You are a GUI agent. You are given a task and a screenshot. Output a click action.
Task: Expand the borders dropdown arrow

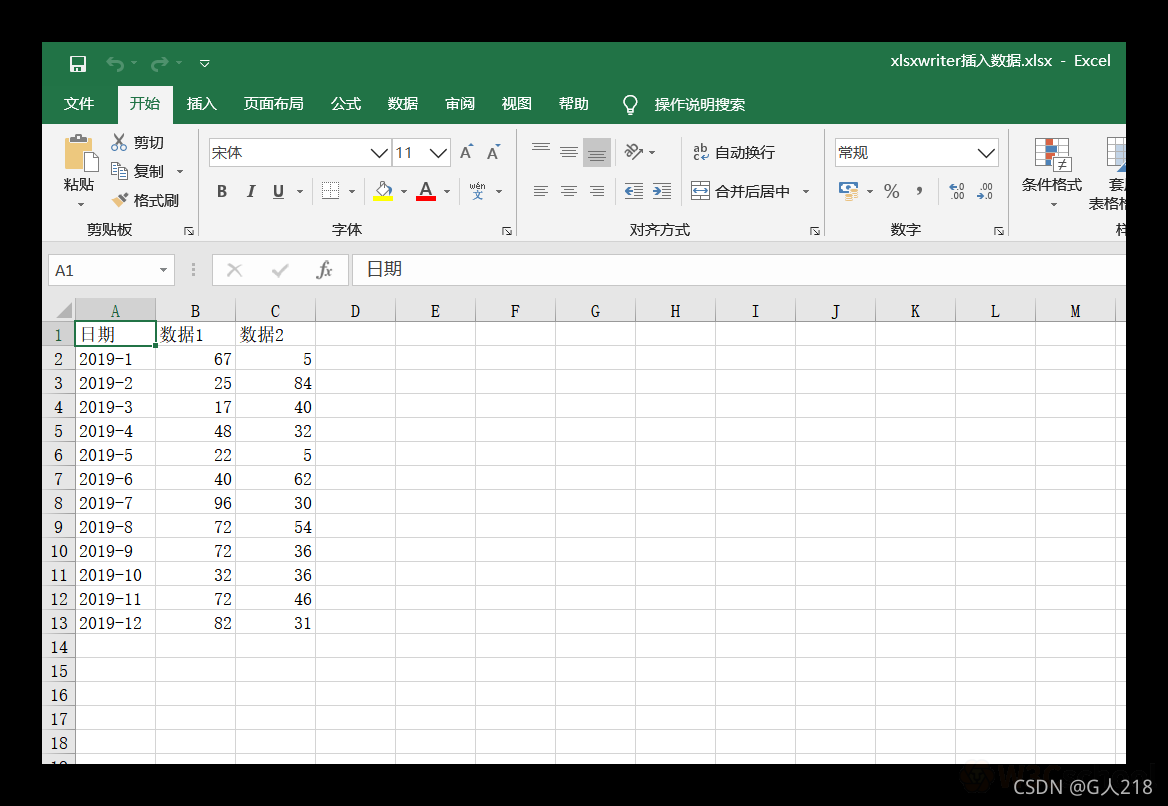352,191
